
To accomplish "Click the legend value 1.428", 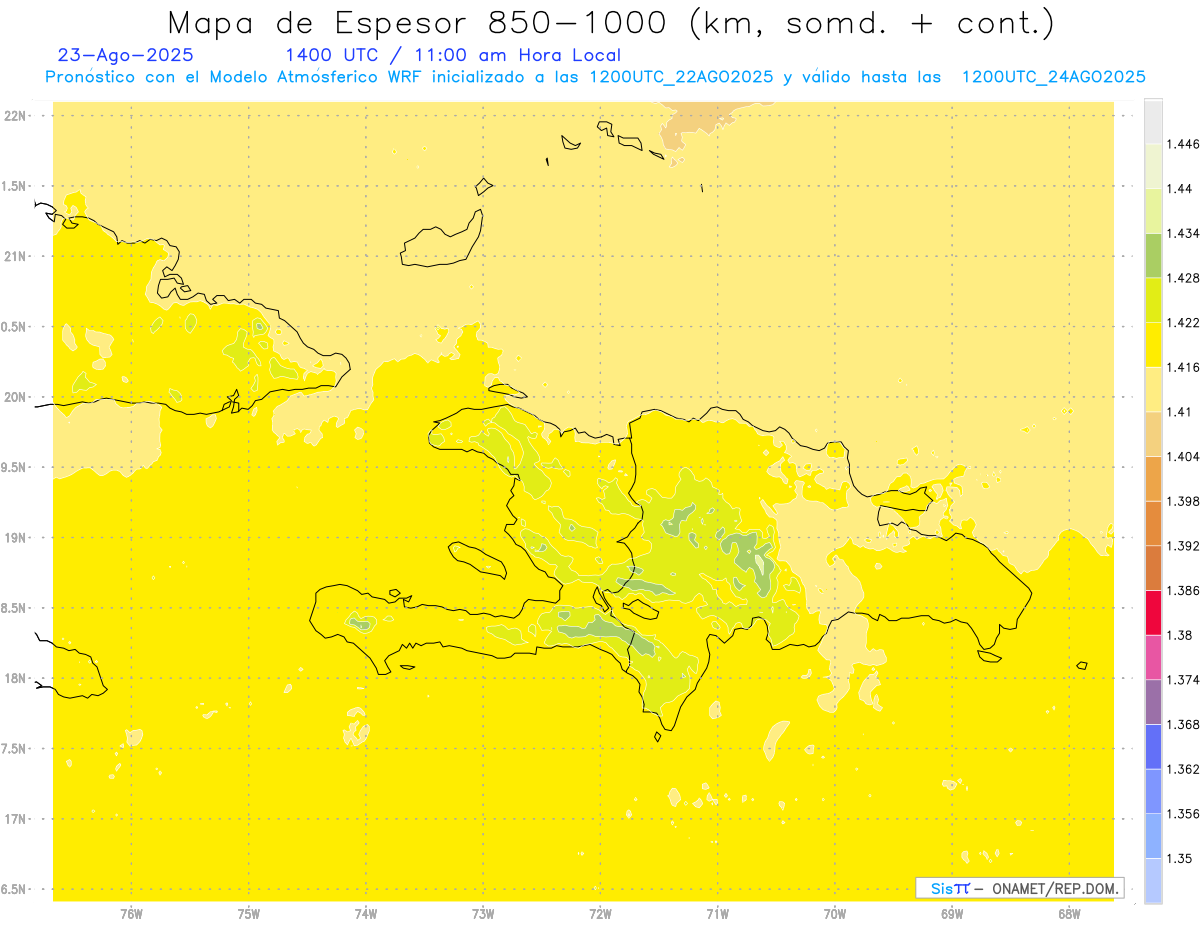I will click(1183, 278).
